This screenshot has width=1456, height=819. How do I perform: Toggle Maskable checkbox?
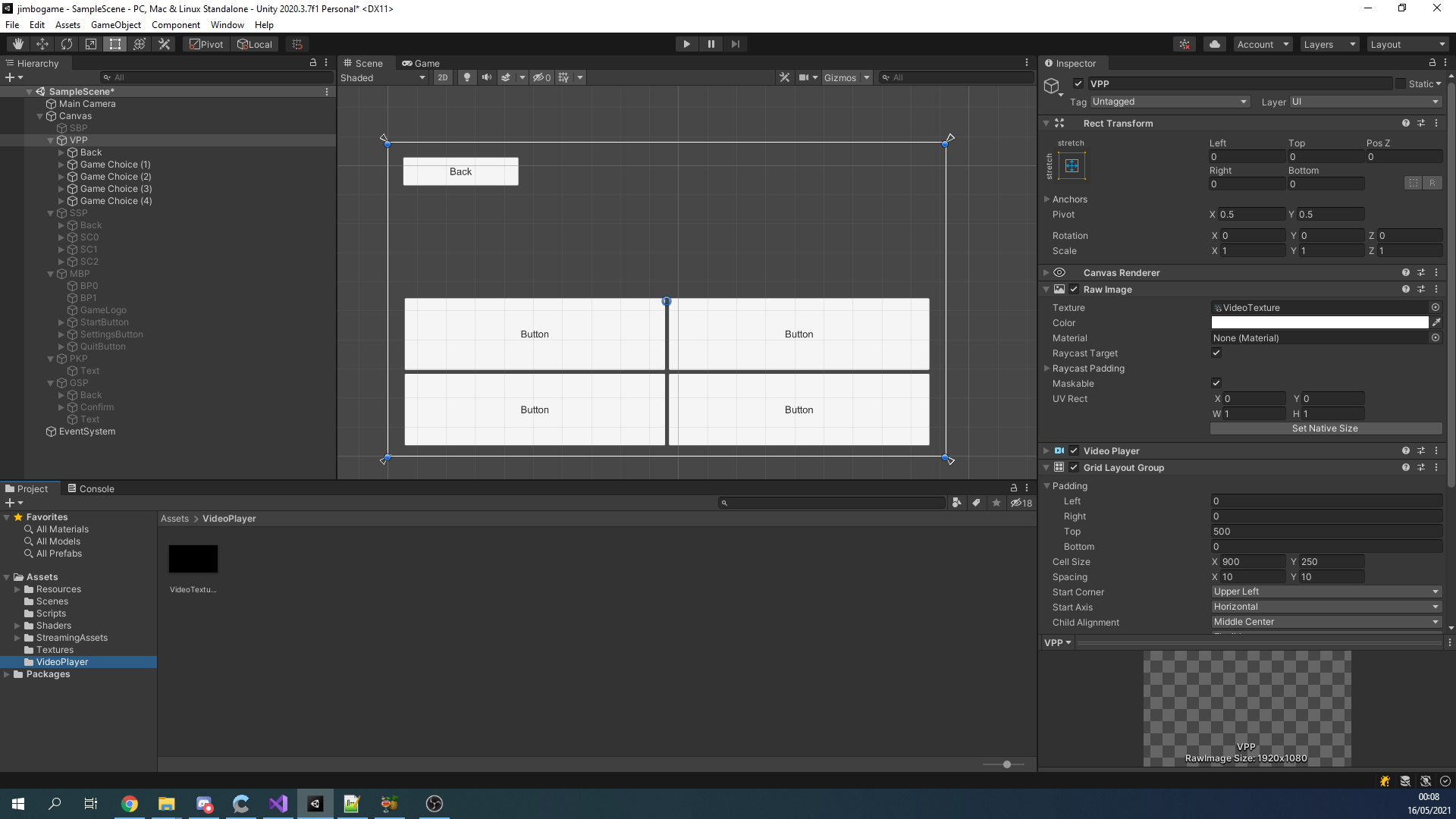coord(1216,383)
